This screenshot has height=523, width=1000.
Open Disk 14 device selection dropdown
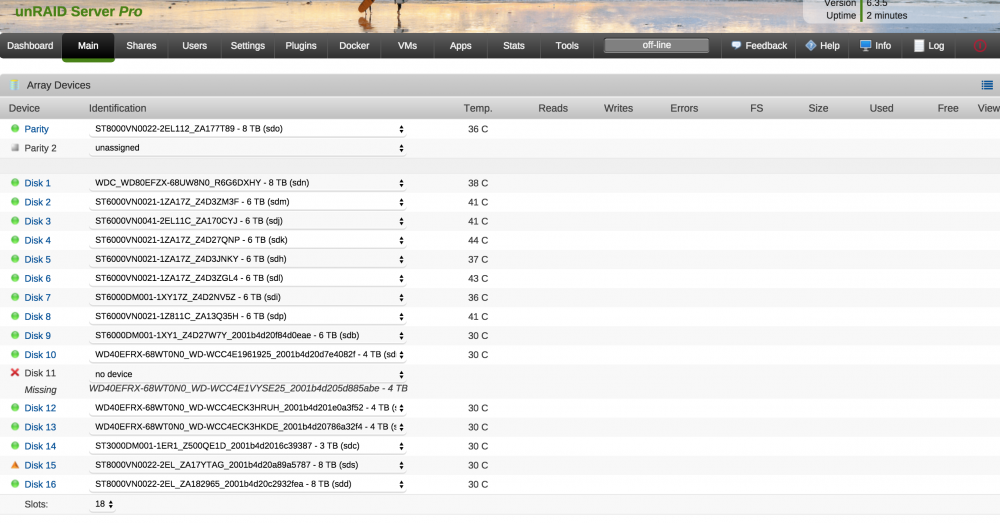(x=247, y=446)
